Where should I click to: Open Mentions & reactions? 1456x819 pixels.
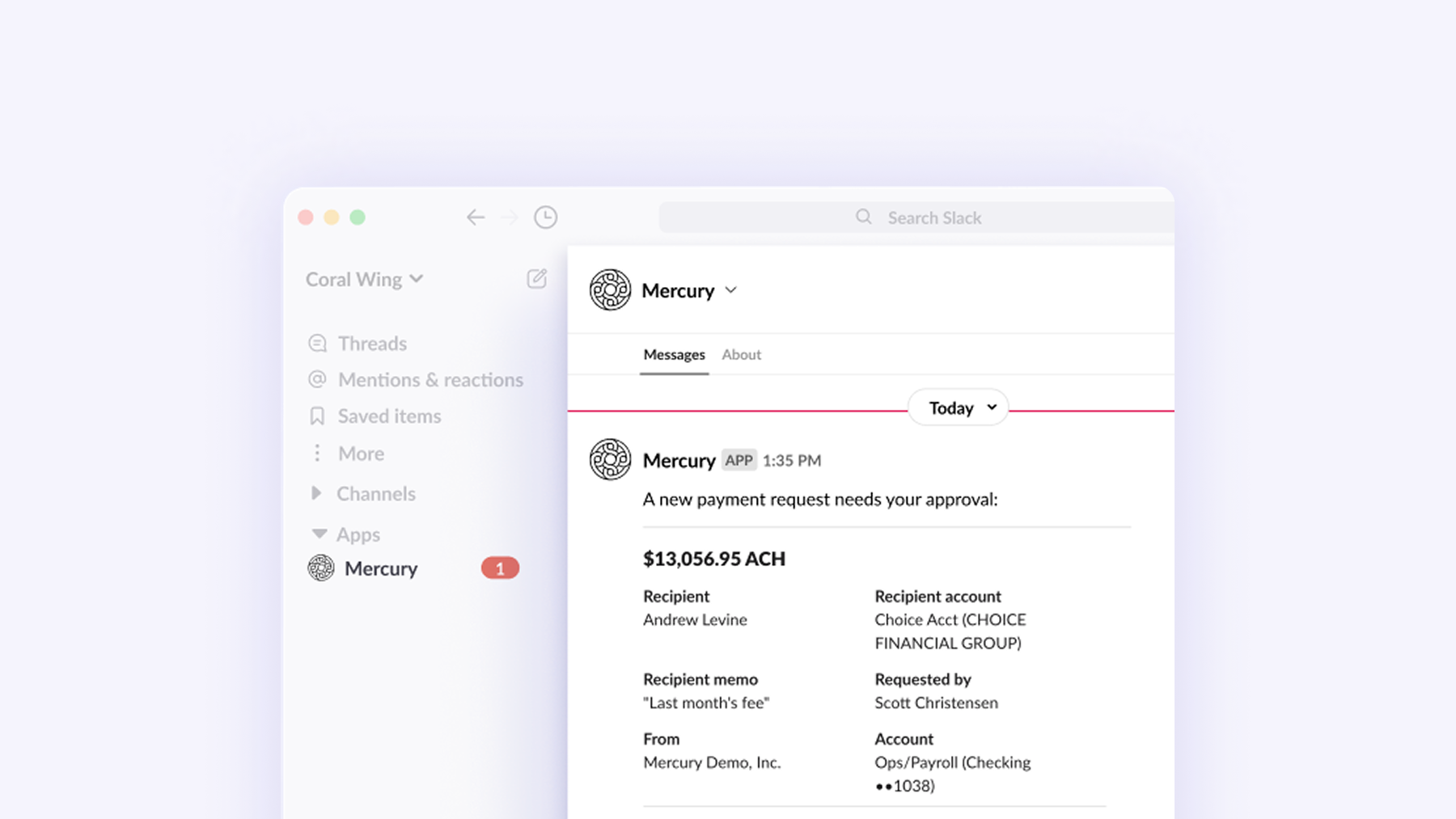click(416, 380)
